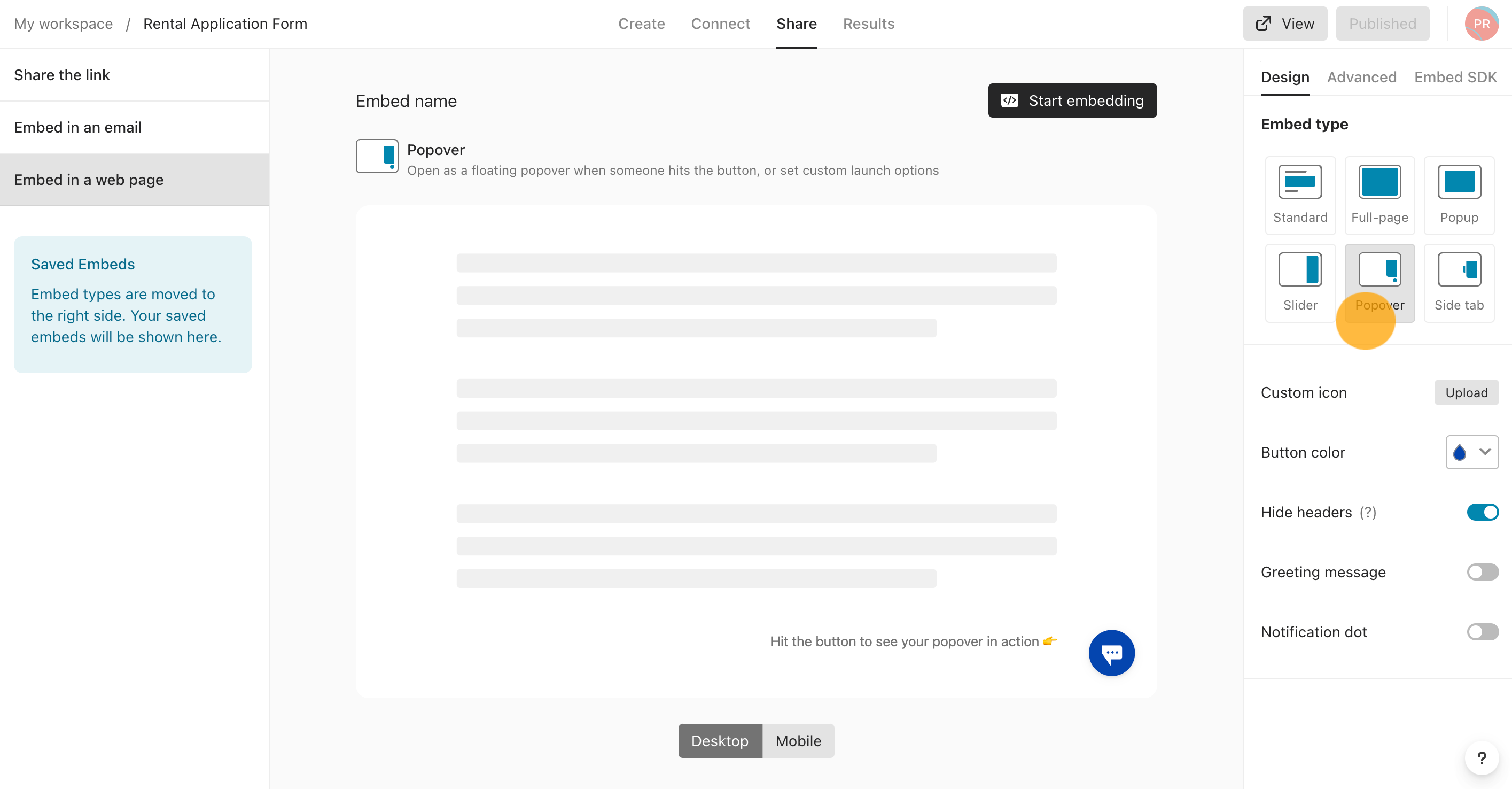Click the Start embedding code icon
The image size is (1512, 789).
[x=1013, y=100]
